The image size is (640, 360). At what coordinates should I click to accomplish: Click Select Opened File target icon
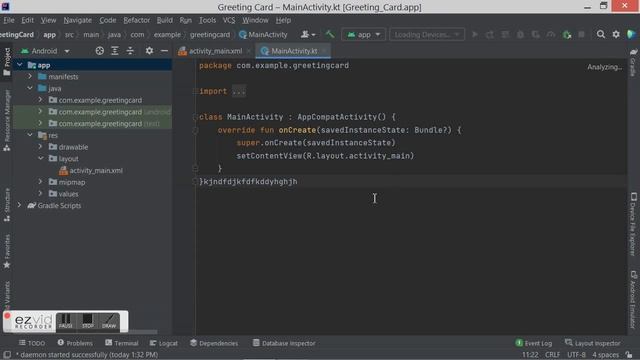click(x=100, y=51)
